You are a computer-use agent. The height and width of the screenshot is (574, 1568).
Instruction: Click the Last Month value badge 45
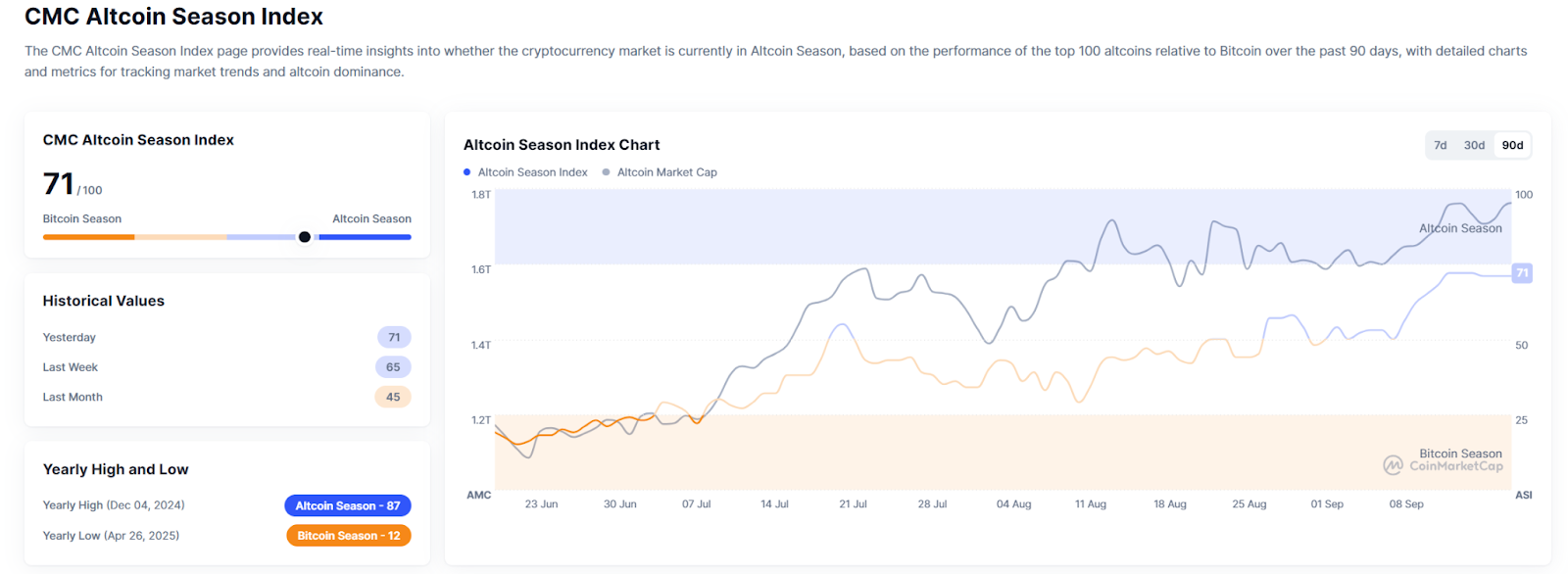pyautogui.click(x=393, y=397)
